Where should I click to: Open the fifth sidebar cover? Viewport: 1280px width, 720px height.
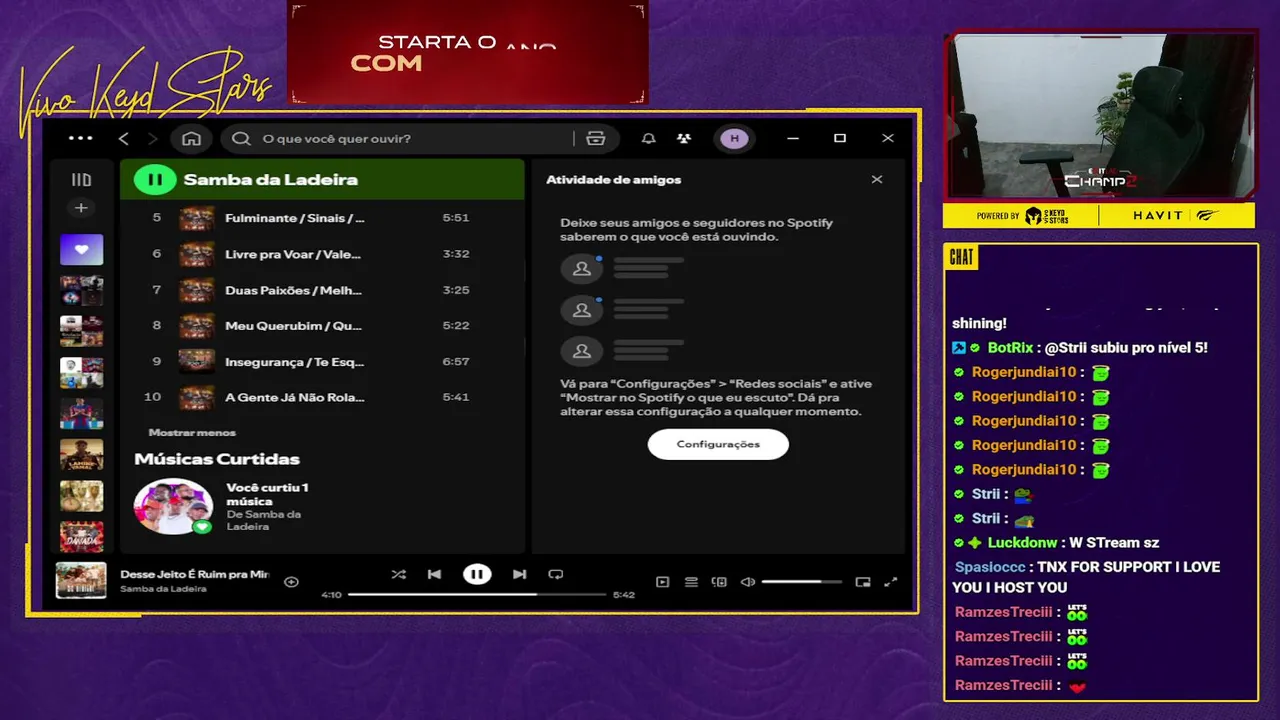click(x=81, y=413)
